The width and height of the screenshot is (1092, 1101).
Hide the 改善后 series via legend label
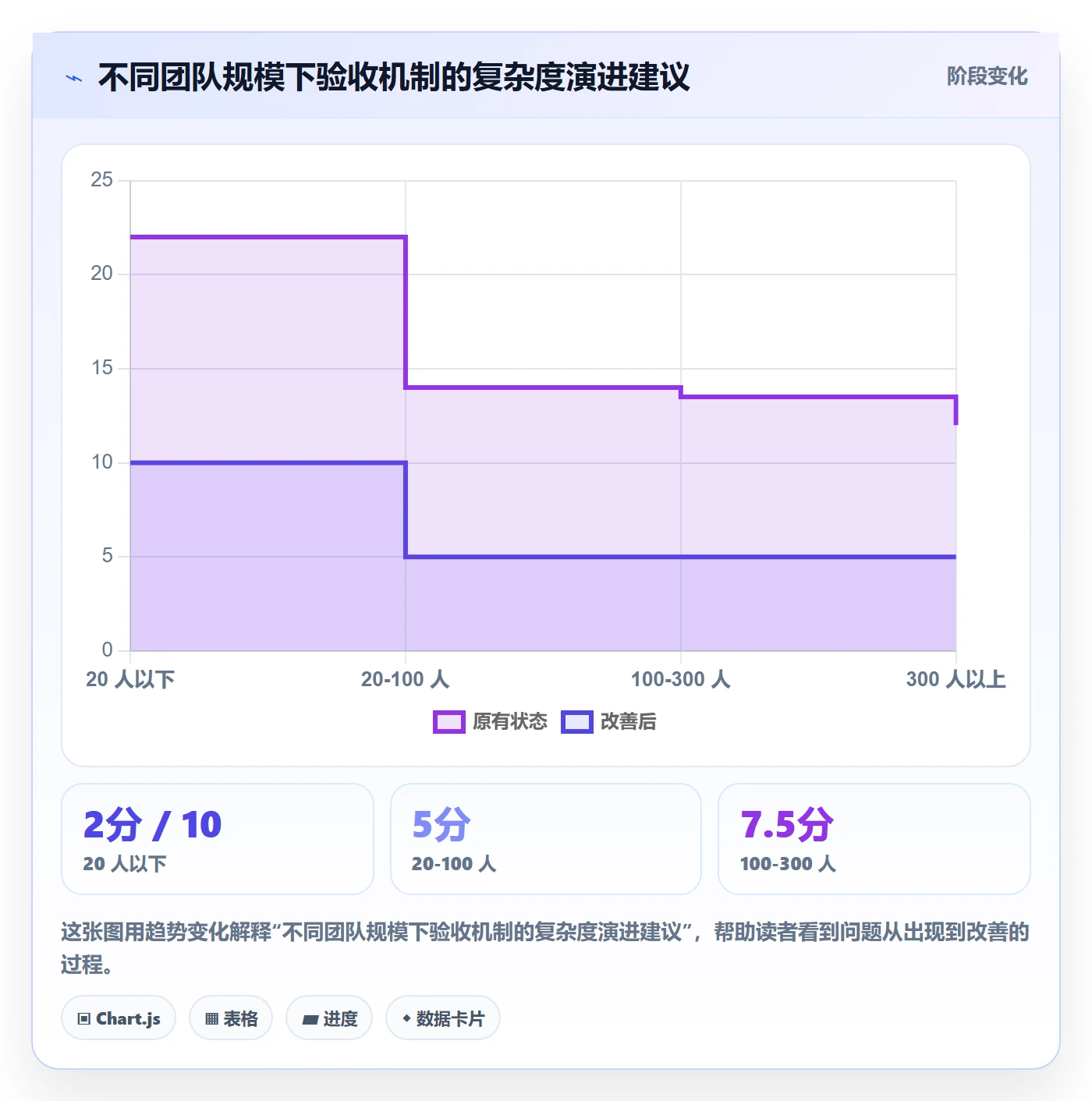coord(628,722)
